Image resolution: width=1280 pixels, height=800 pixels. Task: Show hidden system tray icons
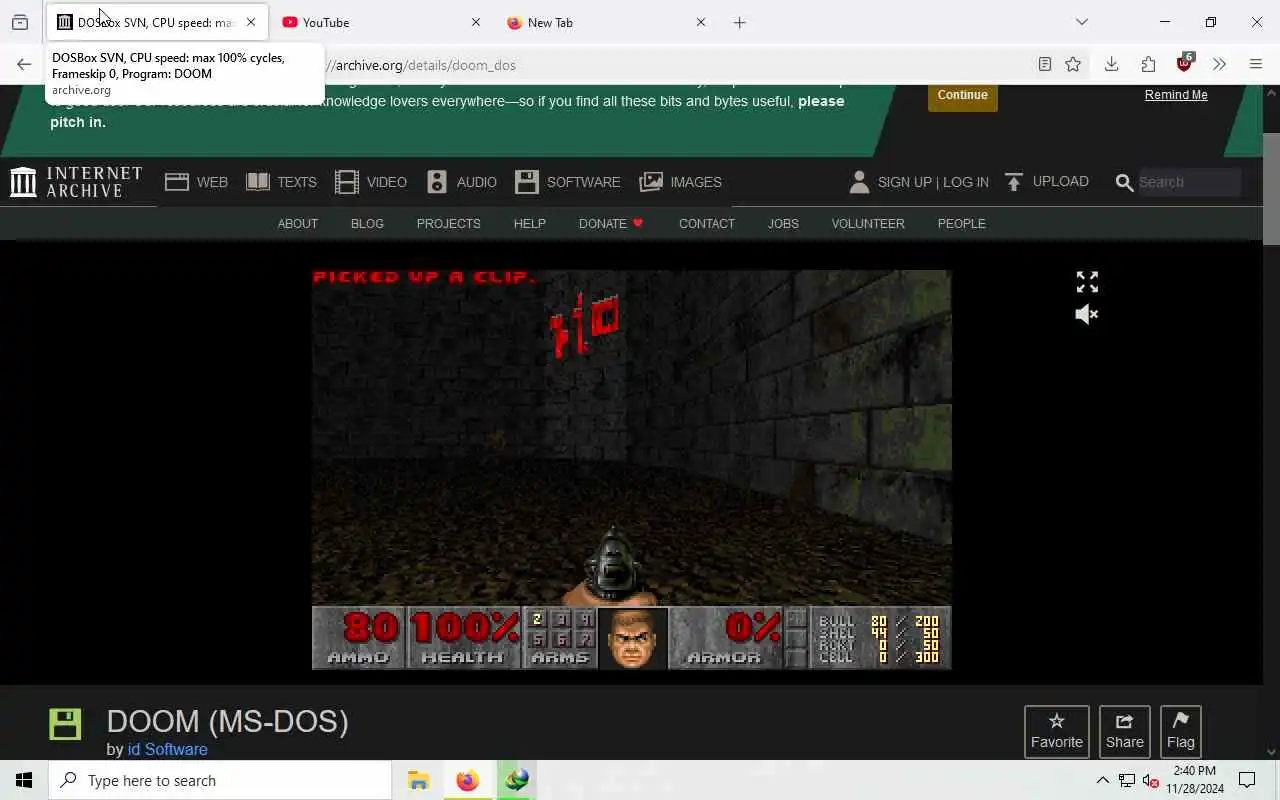coord(1102,780)
